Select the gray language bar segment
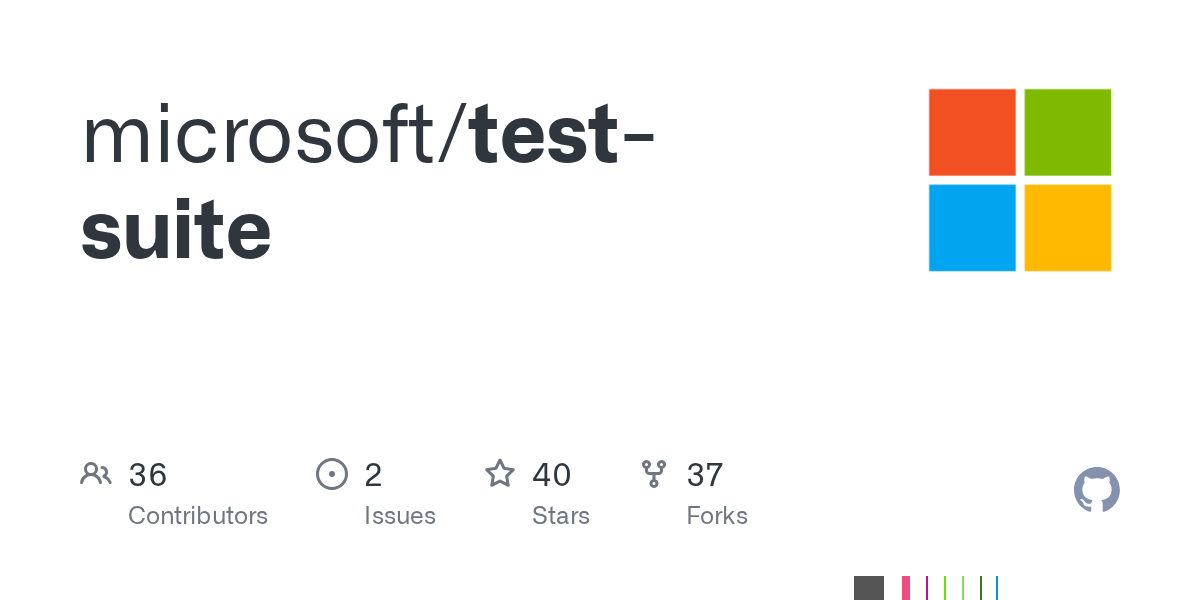The image size is (1200, 600). [869, 588]
